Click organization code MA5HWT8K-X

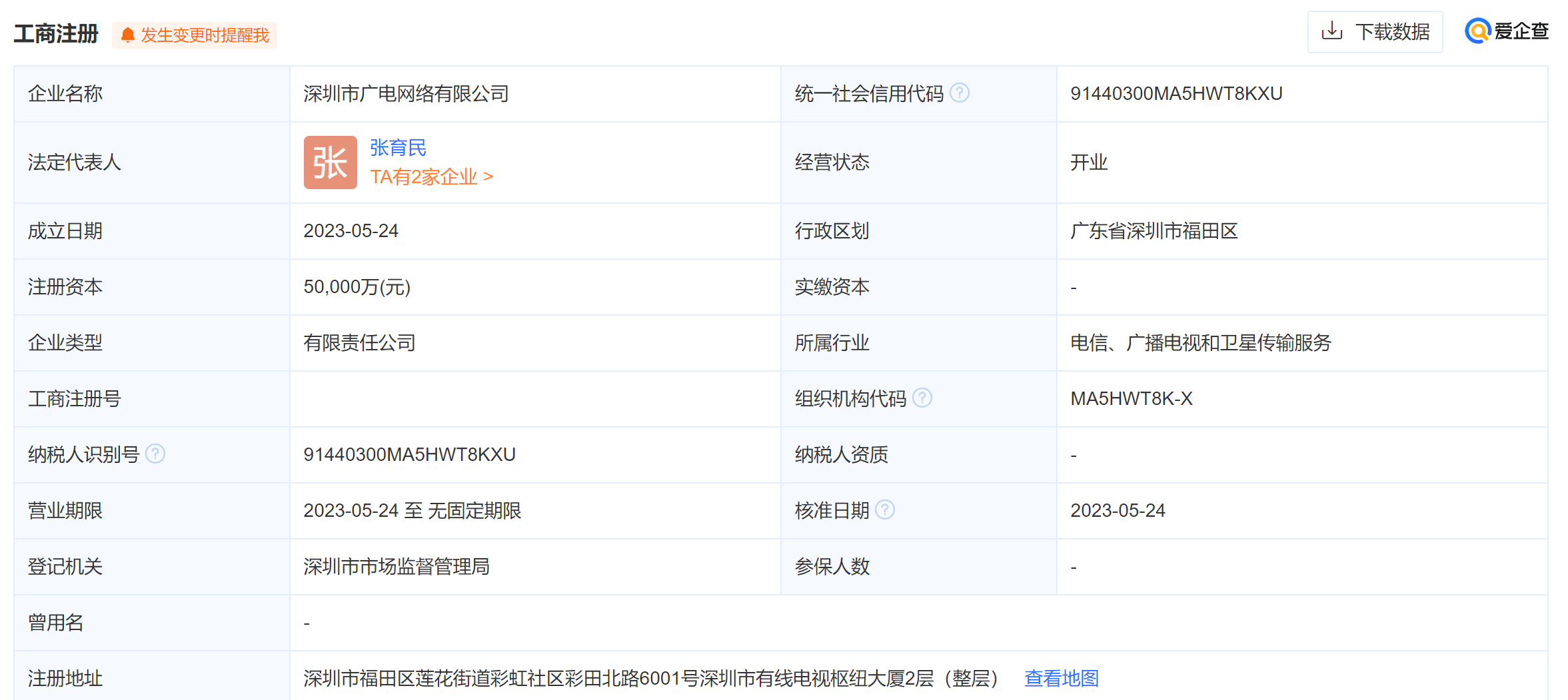(1131, 398)
